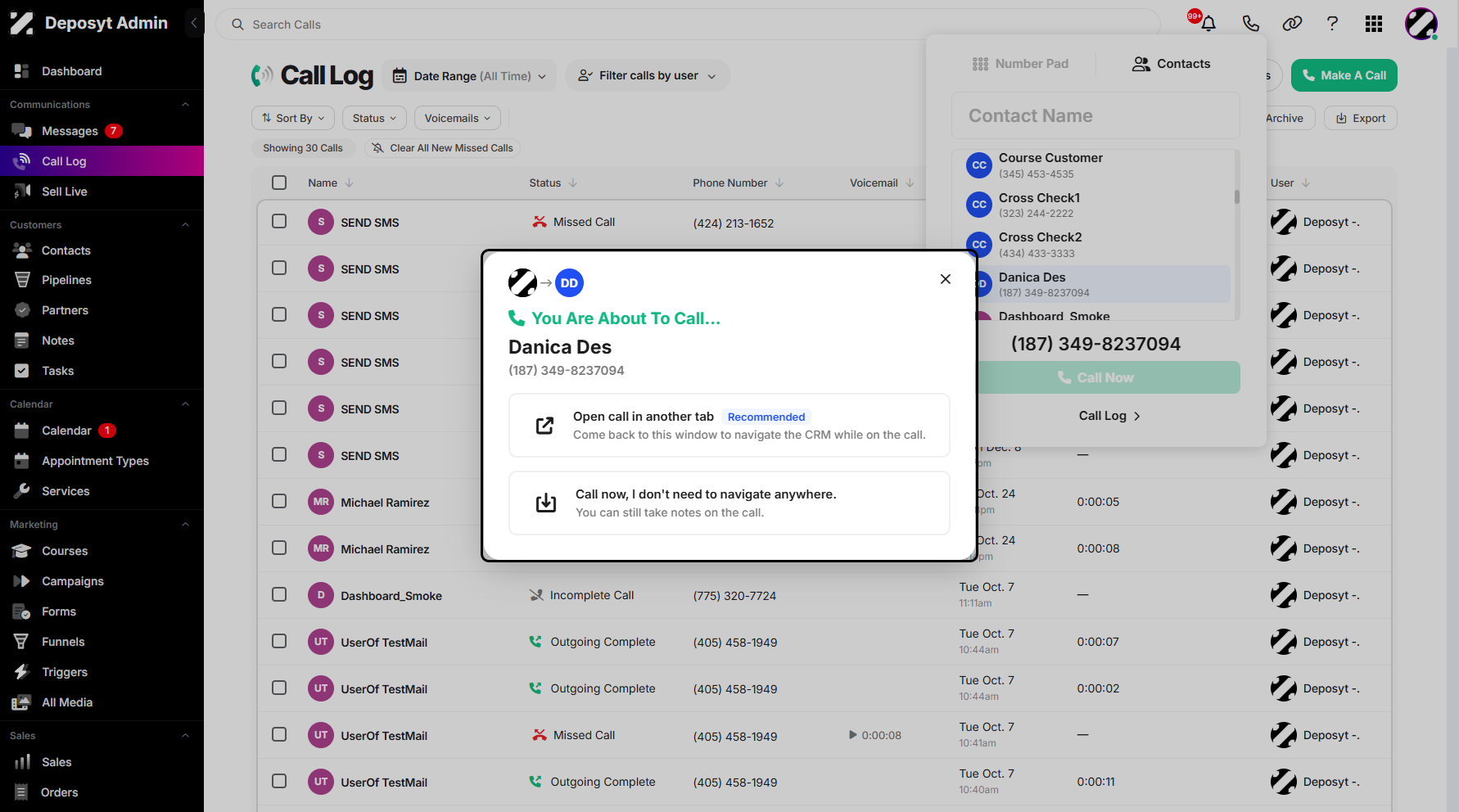Click the contacts list scrollbar
Screen dimensions: 1459x812
click(x=1236, y=196)
